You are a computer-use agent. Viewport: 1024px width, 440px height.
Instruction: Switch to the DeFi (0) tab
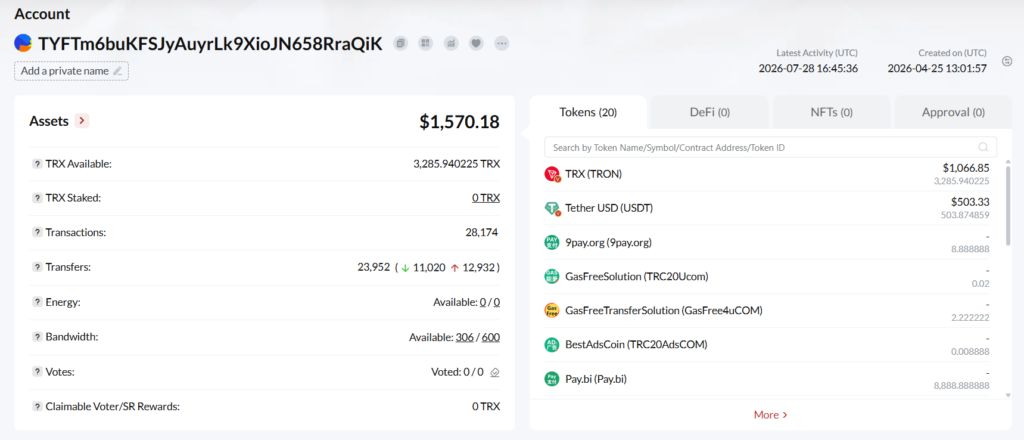coord(710,112)
